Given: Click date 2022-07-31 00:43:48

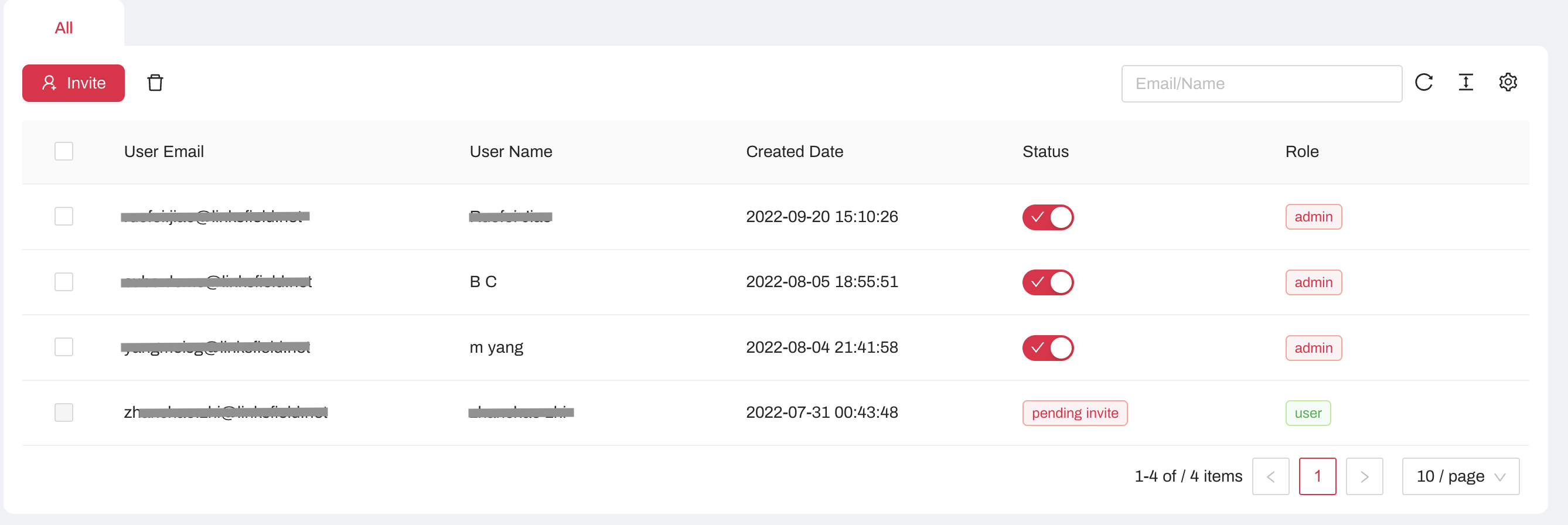Looking at the screenshot, I should coord(822,412).
